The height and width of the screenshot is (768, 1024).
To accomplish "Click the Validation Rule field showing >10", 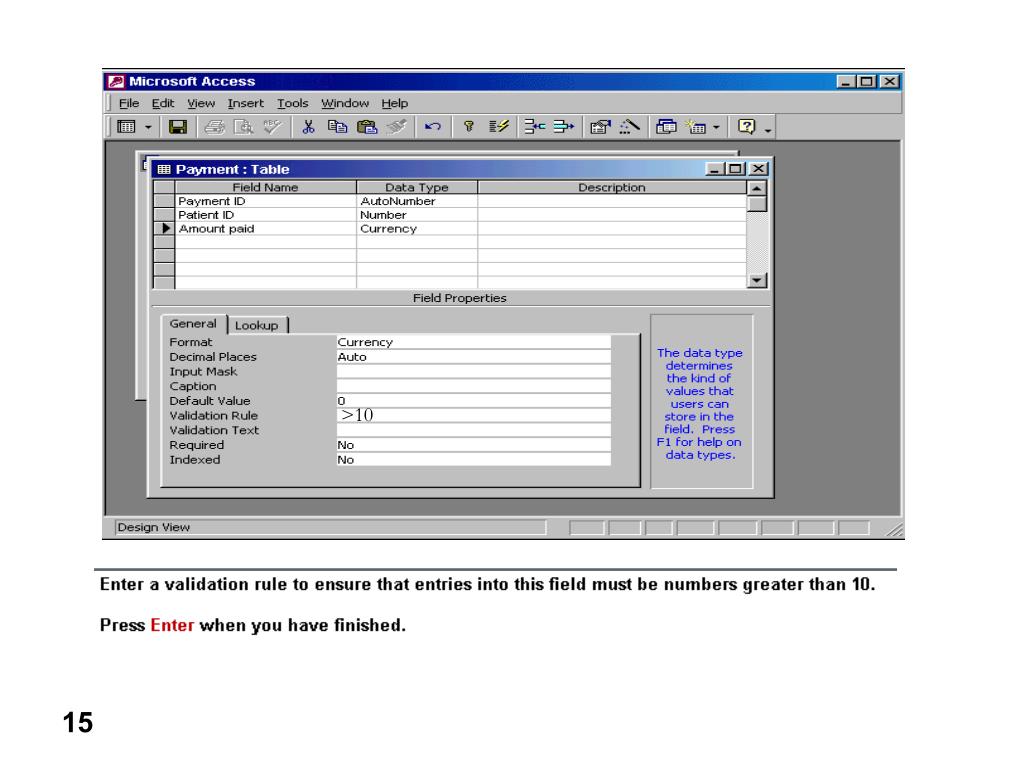I will 473,415.
